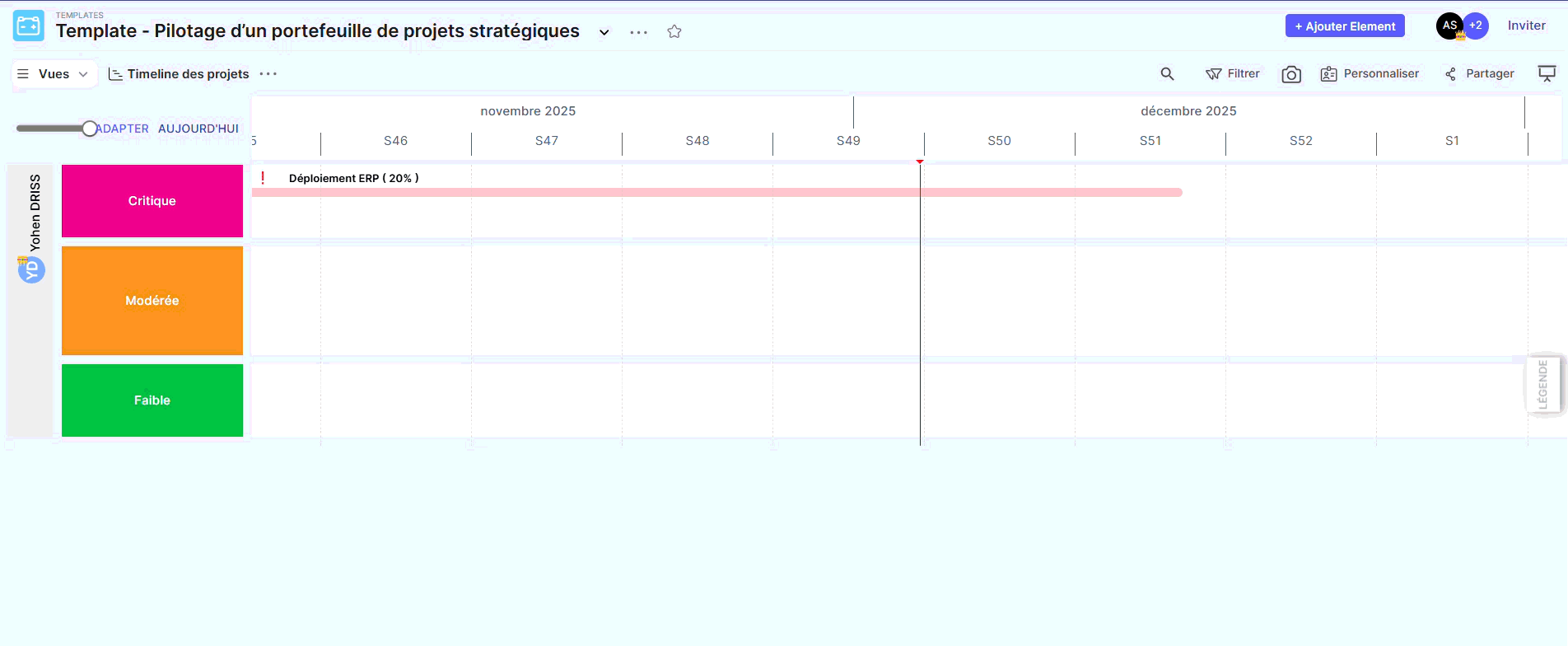Open the Personnaliser panel

pyautogui.click(x=1370, y=74)
